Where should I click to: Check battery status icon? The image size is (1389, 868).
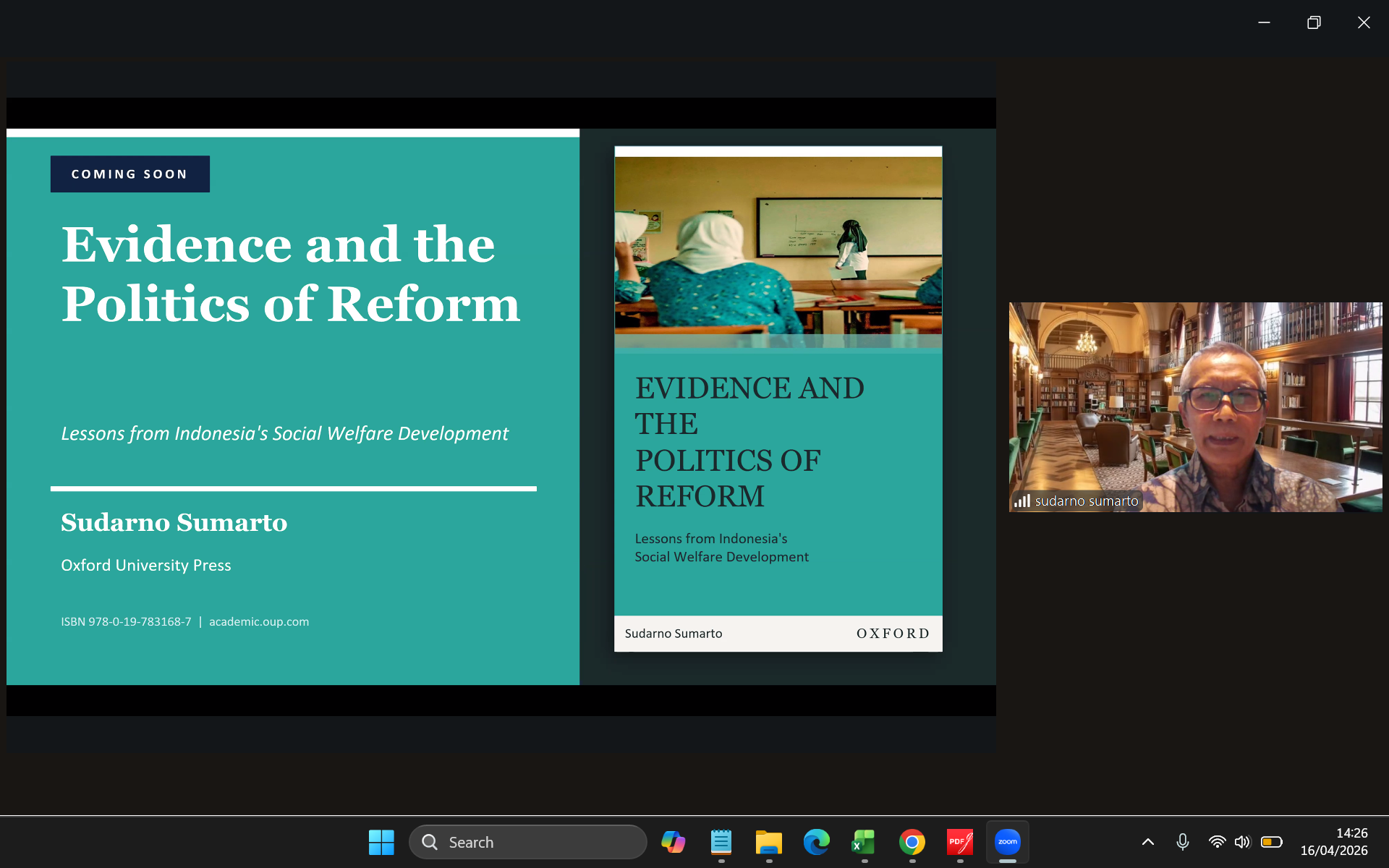pyautogui.click(x=1272, y=842)
